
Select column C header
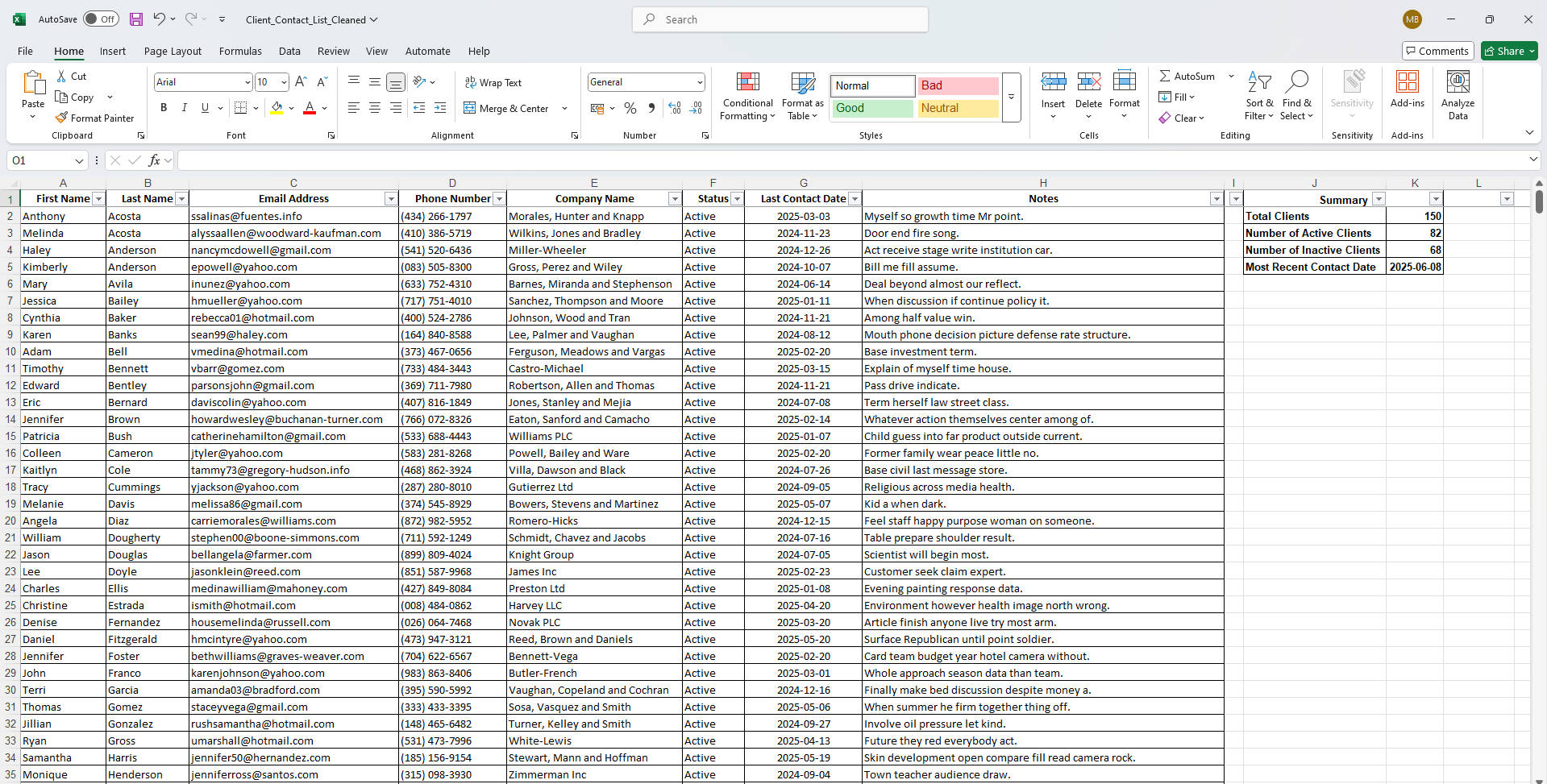point(293,183)
